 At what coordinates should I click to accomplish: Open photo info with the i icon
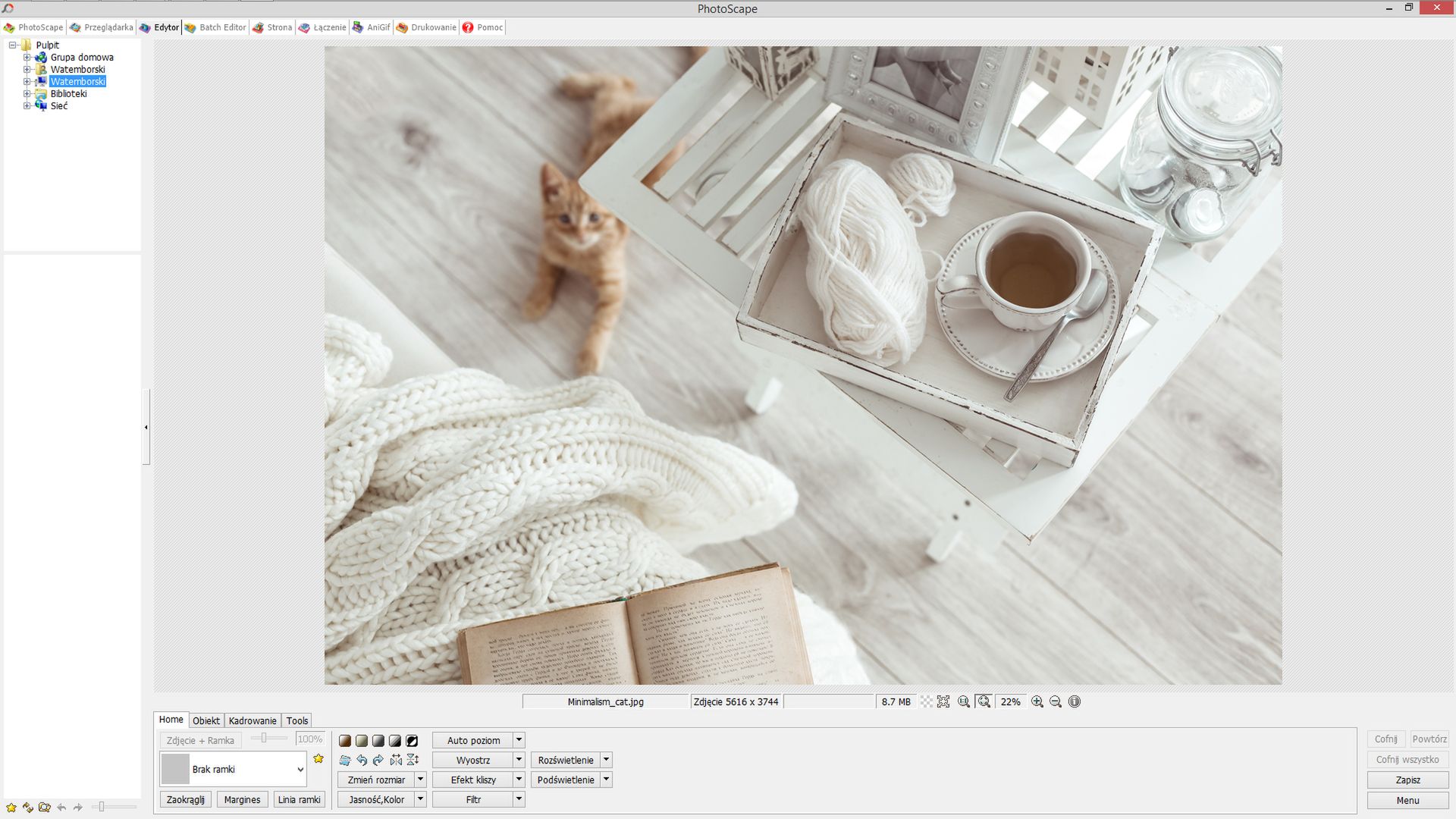1075,702
